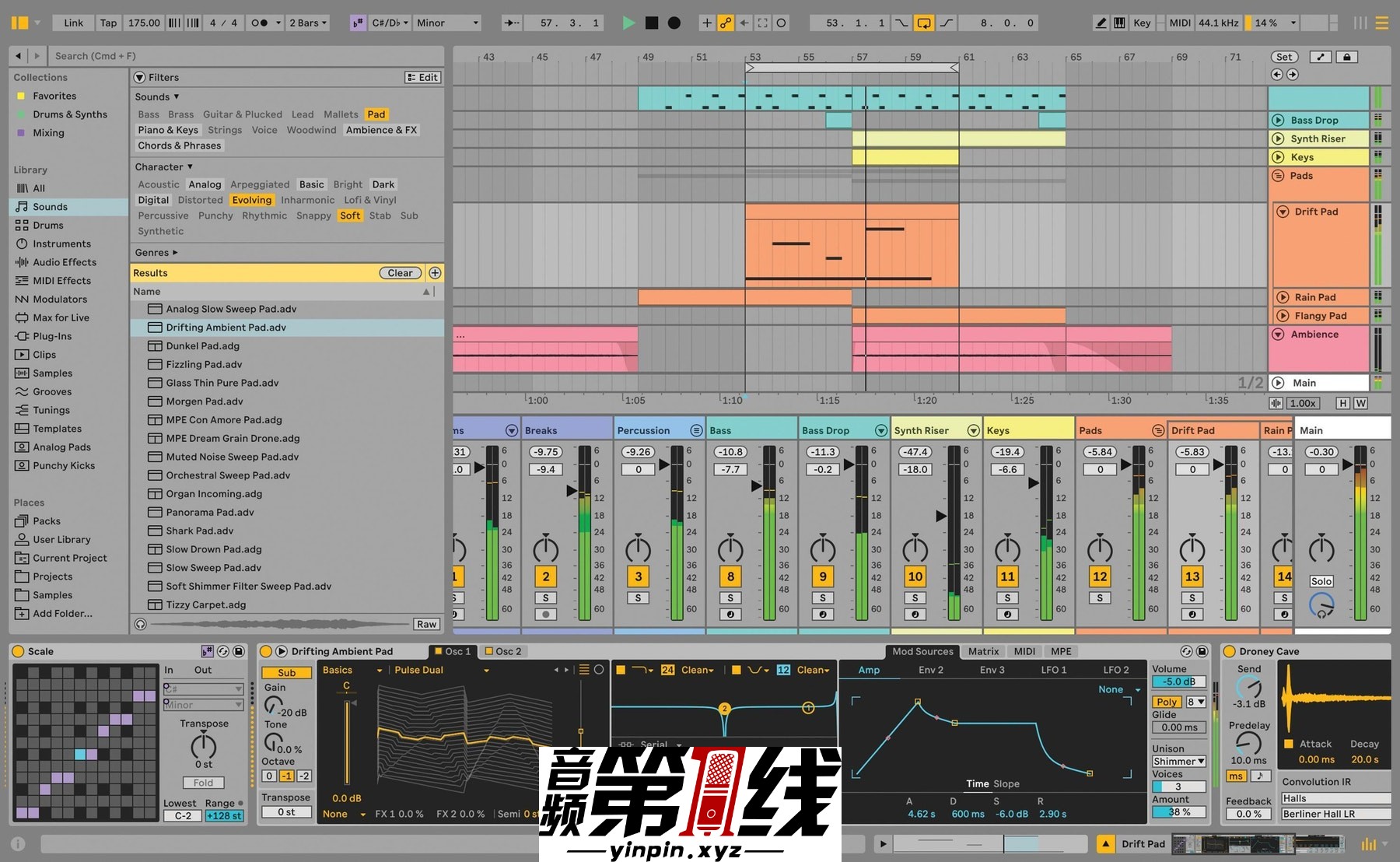Solo track 13 with S button
The width and height of the screenshot is (1400, 862).
[1192, 597]
